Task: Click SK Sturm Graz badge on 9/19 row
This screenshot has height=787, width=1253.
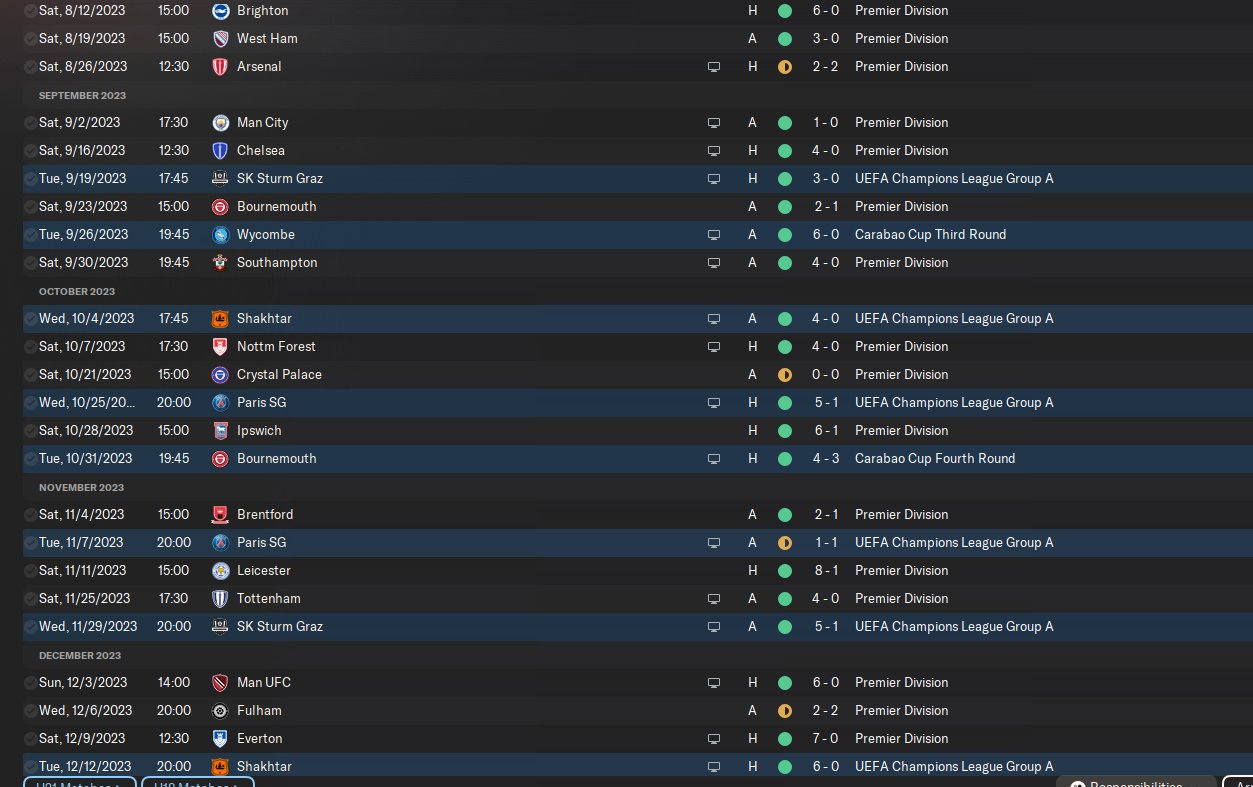Action: (x=221, y=179)
